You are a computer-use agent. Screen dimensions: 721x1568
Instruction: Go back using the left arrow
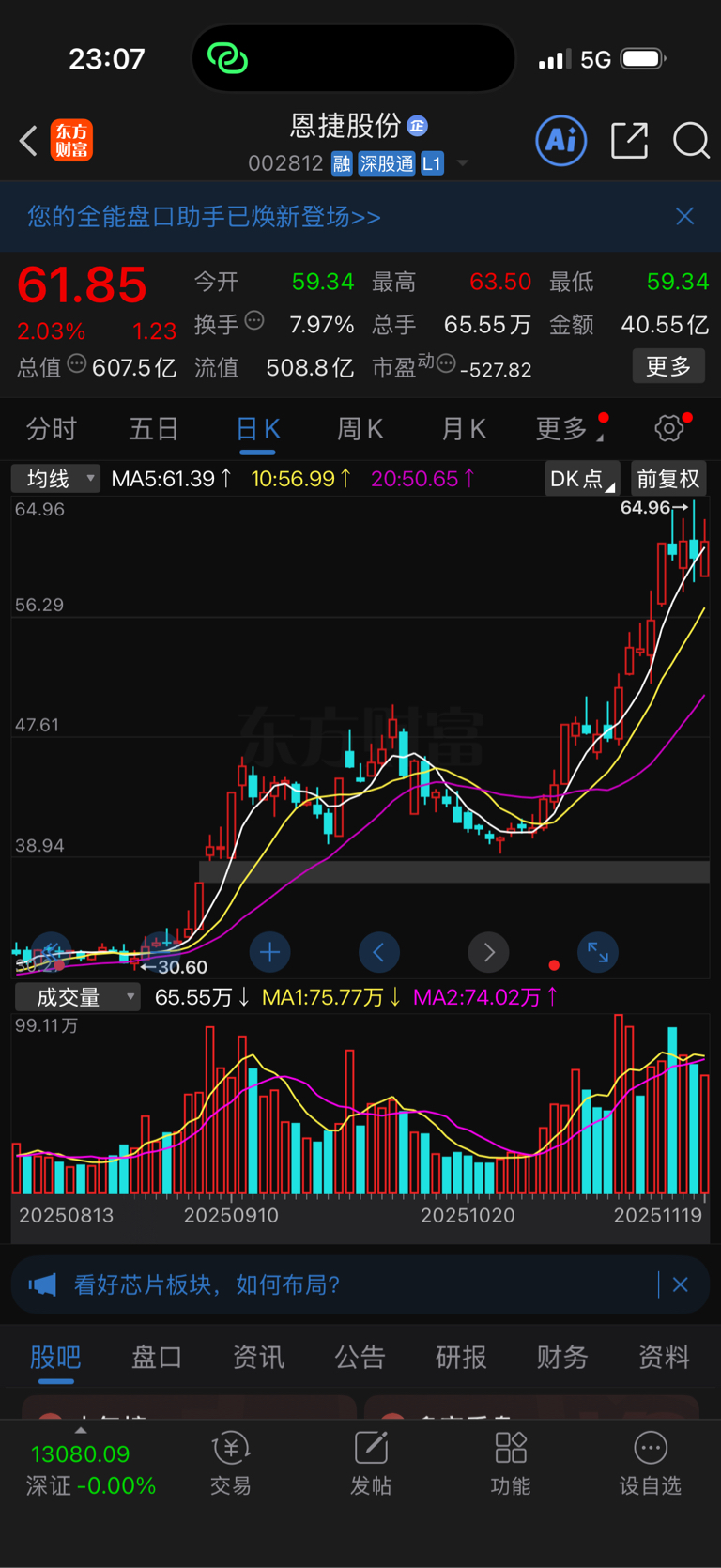point(29,141)
